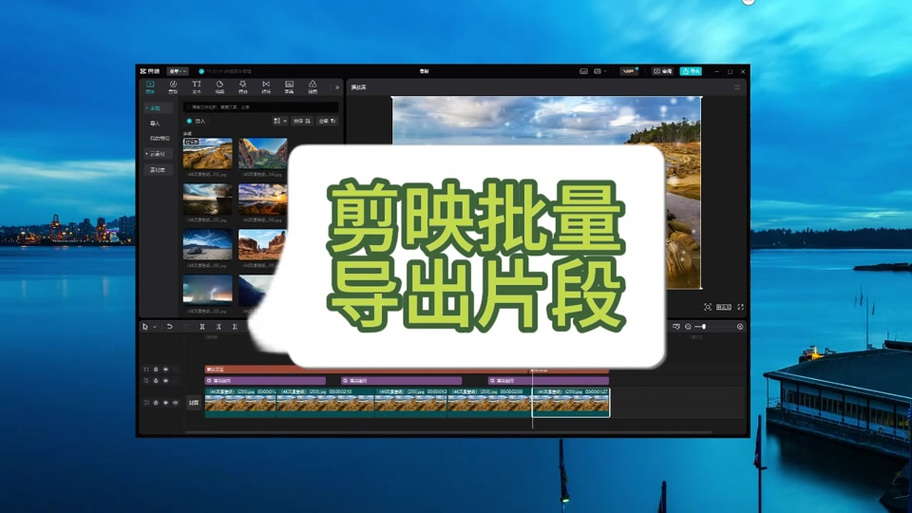Click the delete-left trim icon
The image size is (912, 513).
219,327
